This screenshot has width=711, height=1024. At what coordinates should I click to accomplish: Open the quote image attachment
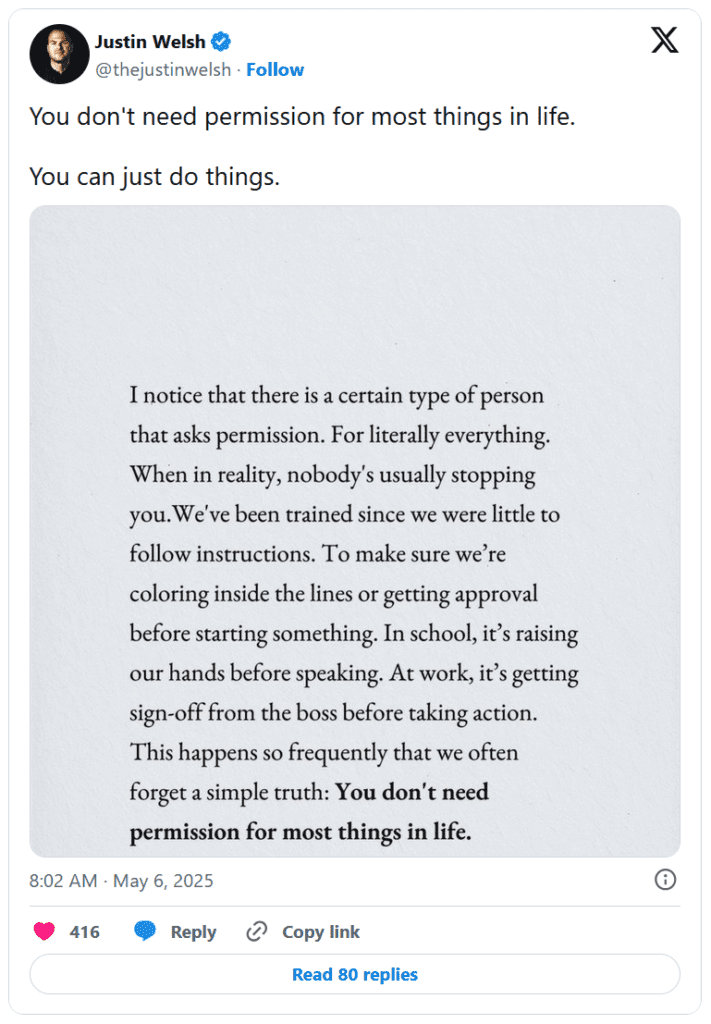(x=355, y=531)
